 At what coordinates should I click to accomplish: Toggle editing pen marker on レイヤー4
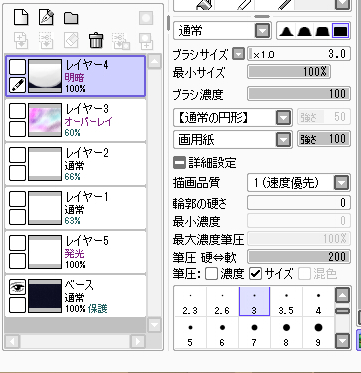coord(17,85)
